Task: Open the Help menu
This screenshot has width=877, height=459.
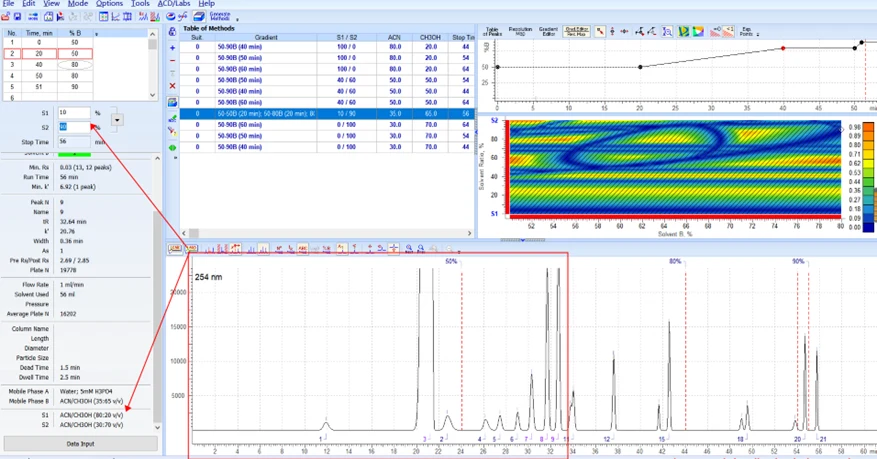Action: pos(206,3)
